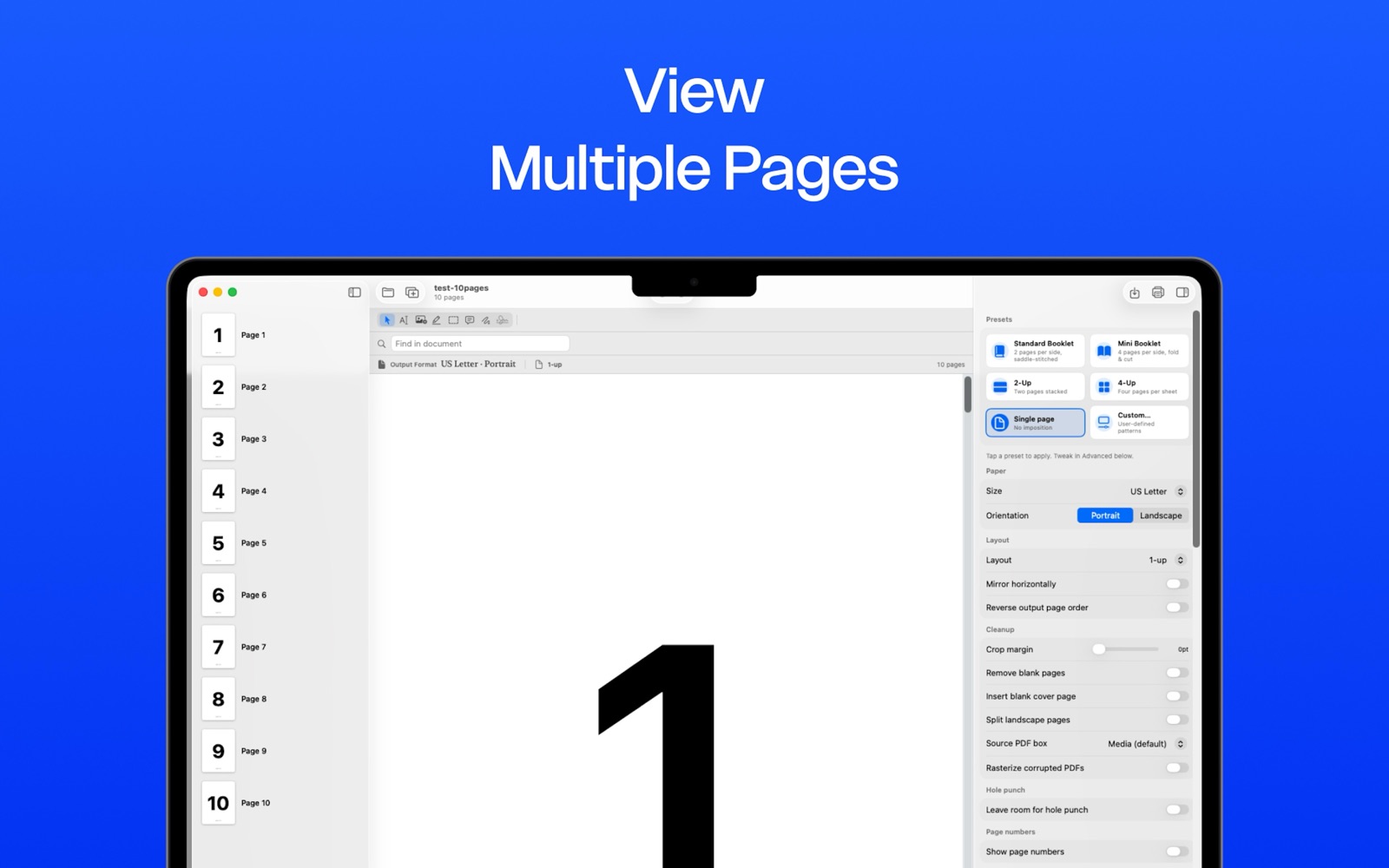Click the 2-Up stacked pages icon
1389x868 pixels.
(1000, 386)
